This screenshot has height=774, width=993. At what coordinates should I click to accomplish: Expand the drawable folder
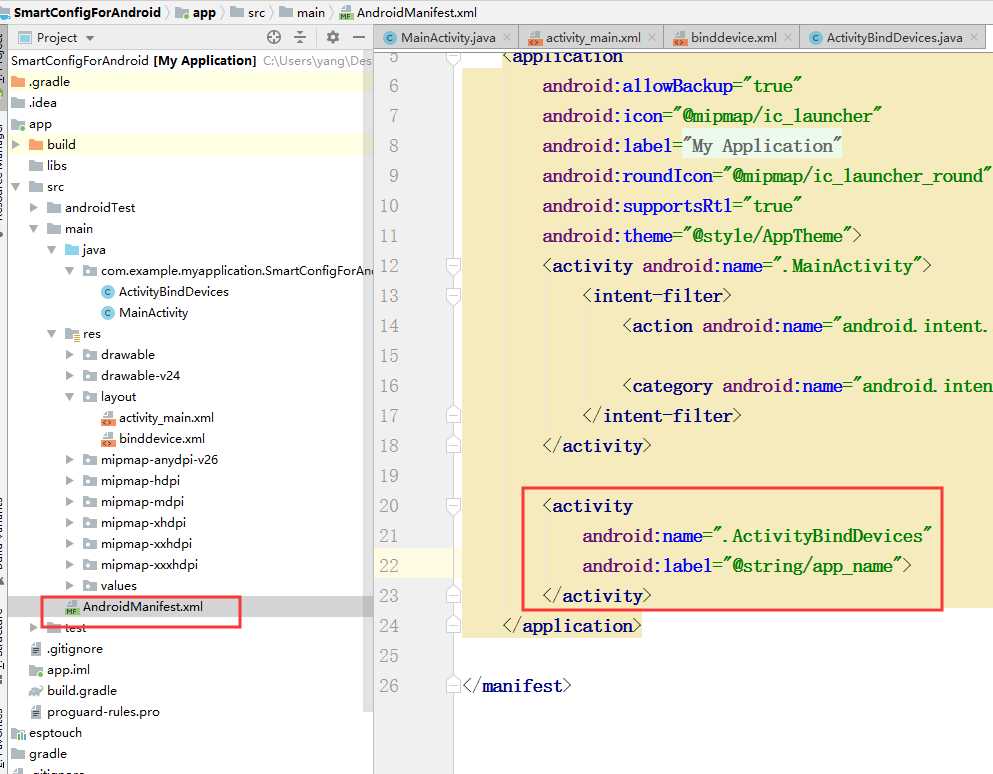pos(70,354)
